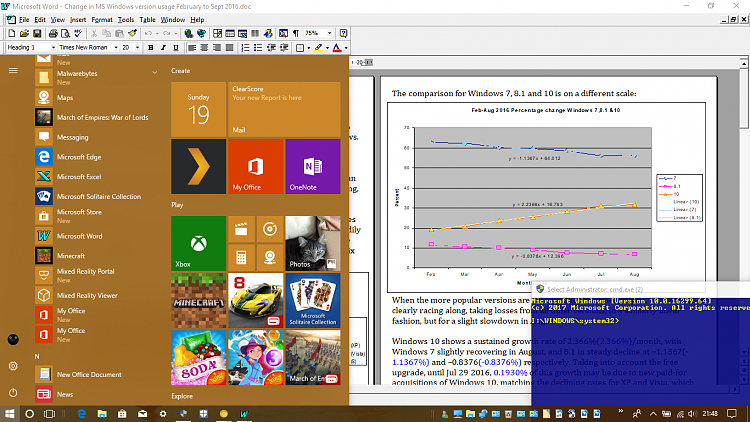The height and width of the screenshot is (422, 750).
Task: Toggle the Show/Hide paragraph marks icon
Action: tap(296, 33)
